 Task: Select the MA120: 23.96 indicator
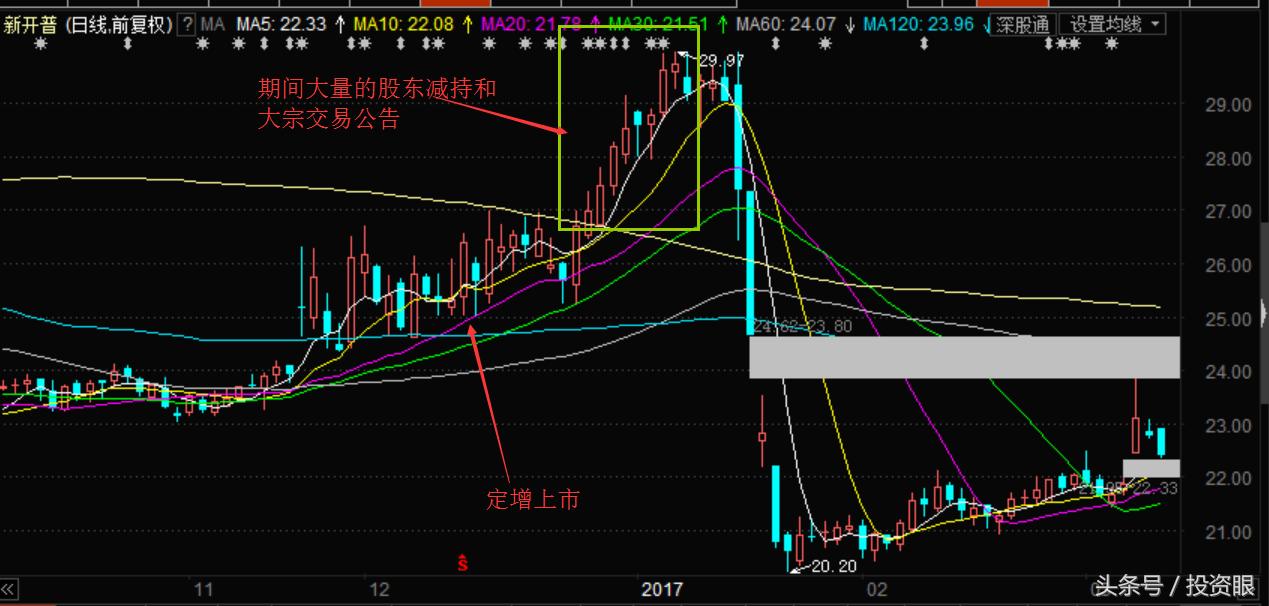919,24
